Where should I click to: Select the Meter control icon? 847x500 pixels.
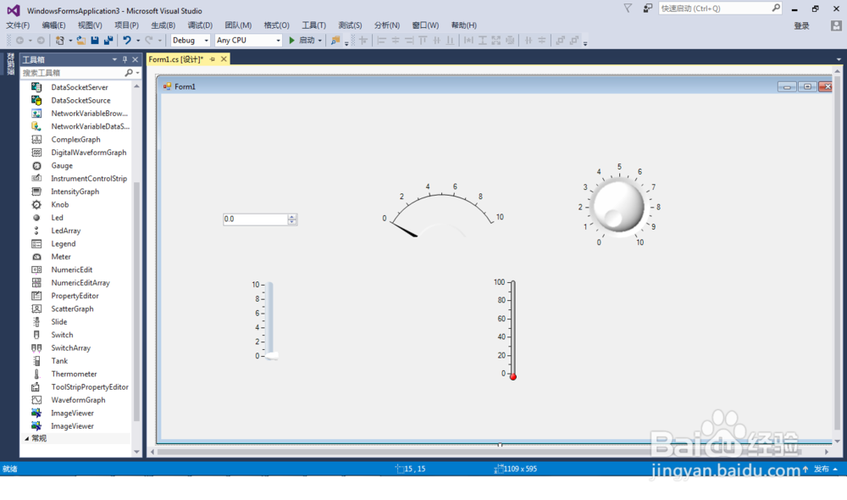[36, 256]
